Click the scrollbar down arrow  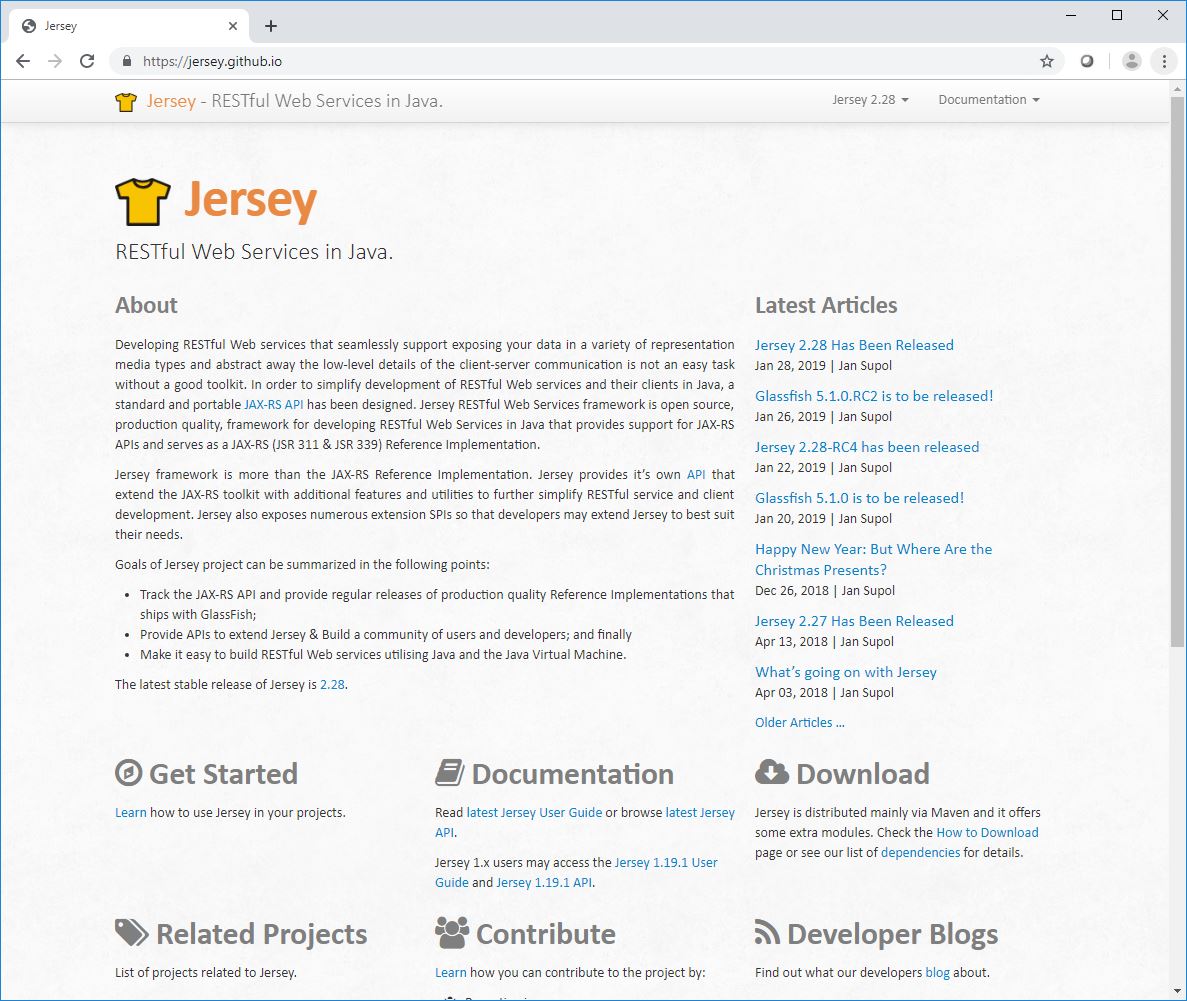point(1177,990)
